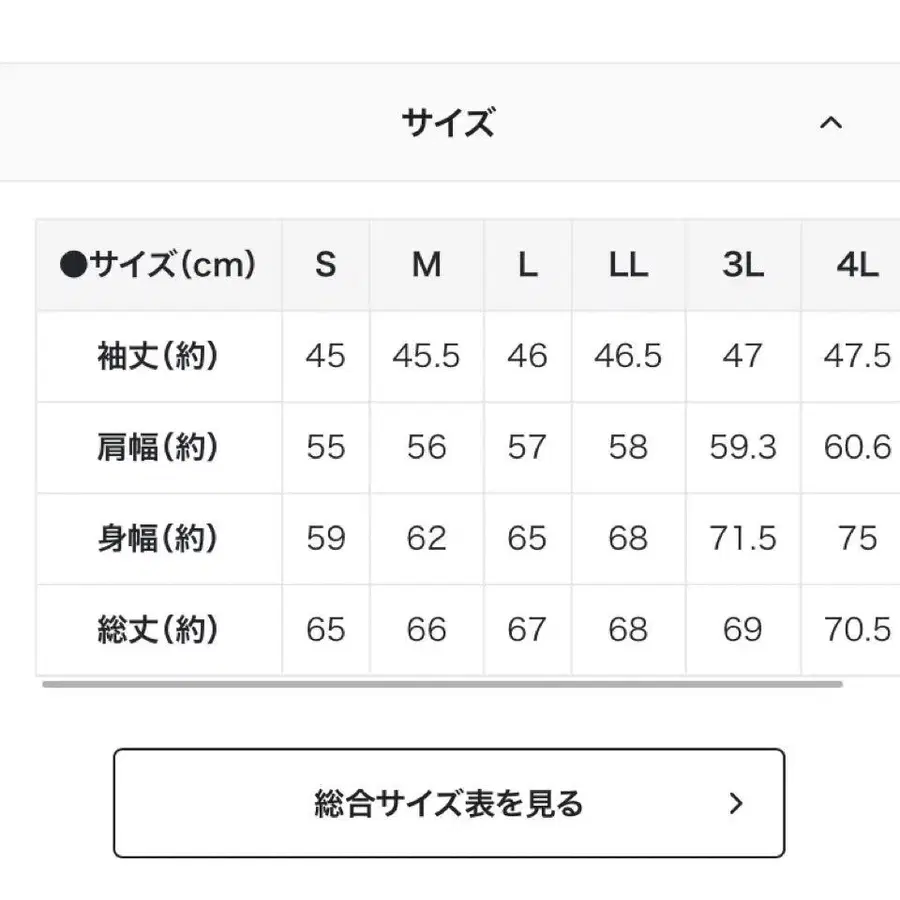Click the horizontal table scrollbar

[x=442, y=685]
